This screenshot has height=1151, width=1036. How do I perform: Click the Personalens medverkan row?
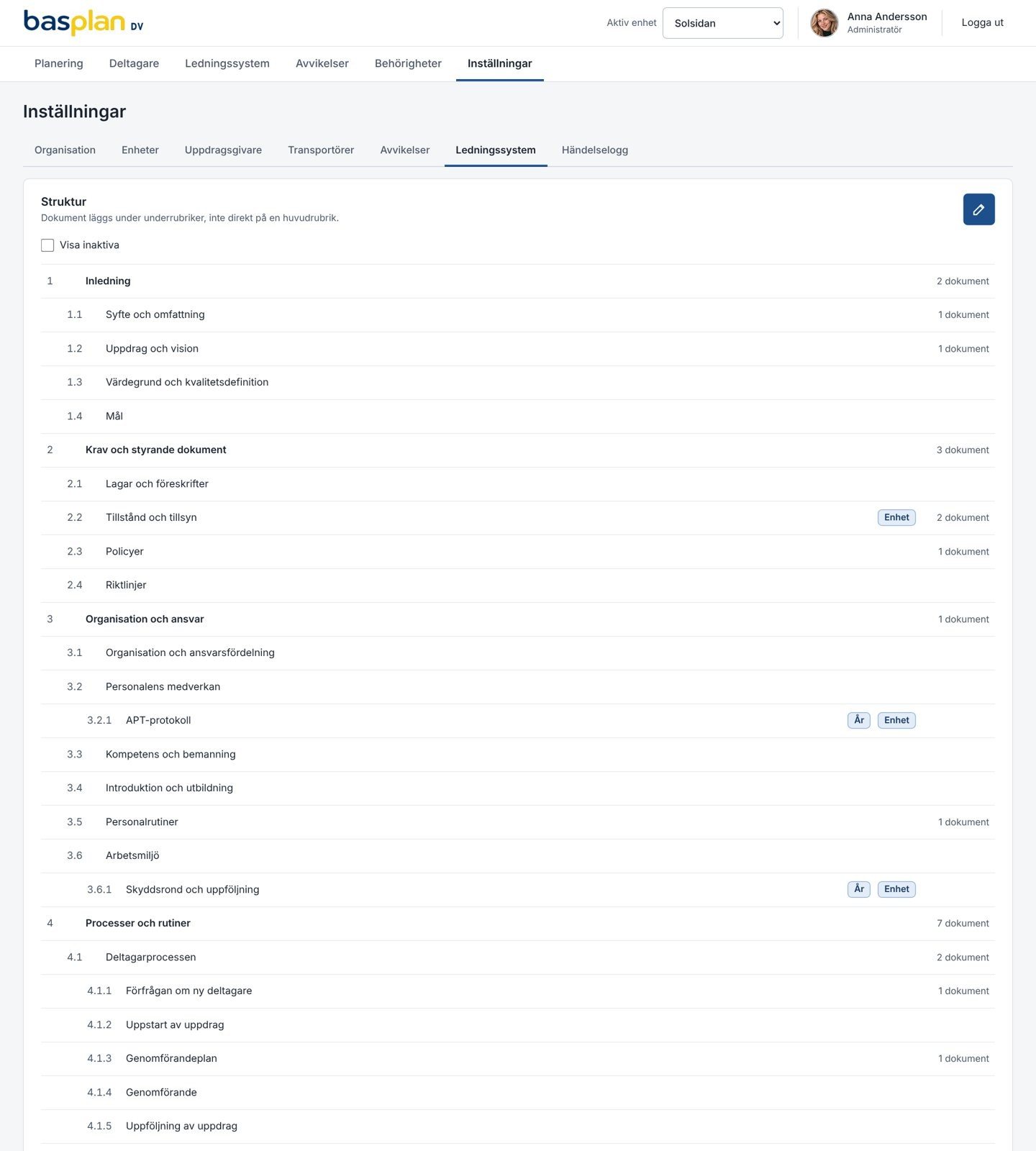518,687
